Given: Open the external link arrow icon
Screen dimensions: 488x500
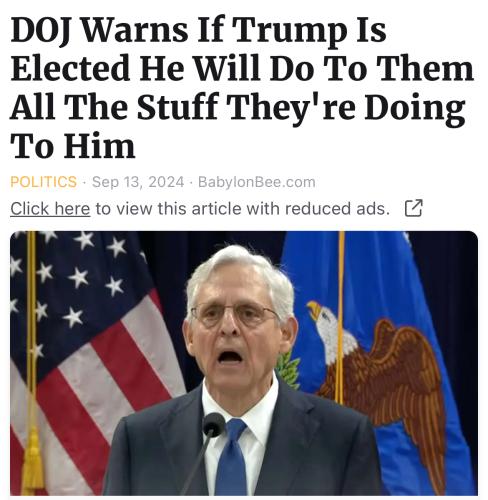Looking at the screenshot, I should pyautogui.click(x=413, y=208).
